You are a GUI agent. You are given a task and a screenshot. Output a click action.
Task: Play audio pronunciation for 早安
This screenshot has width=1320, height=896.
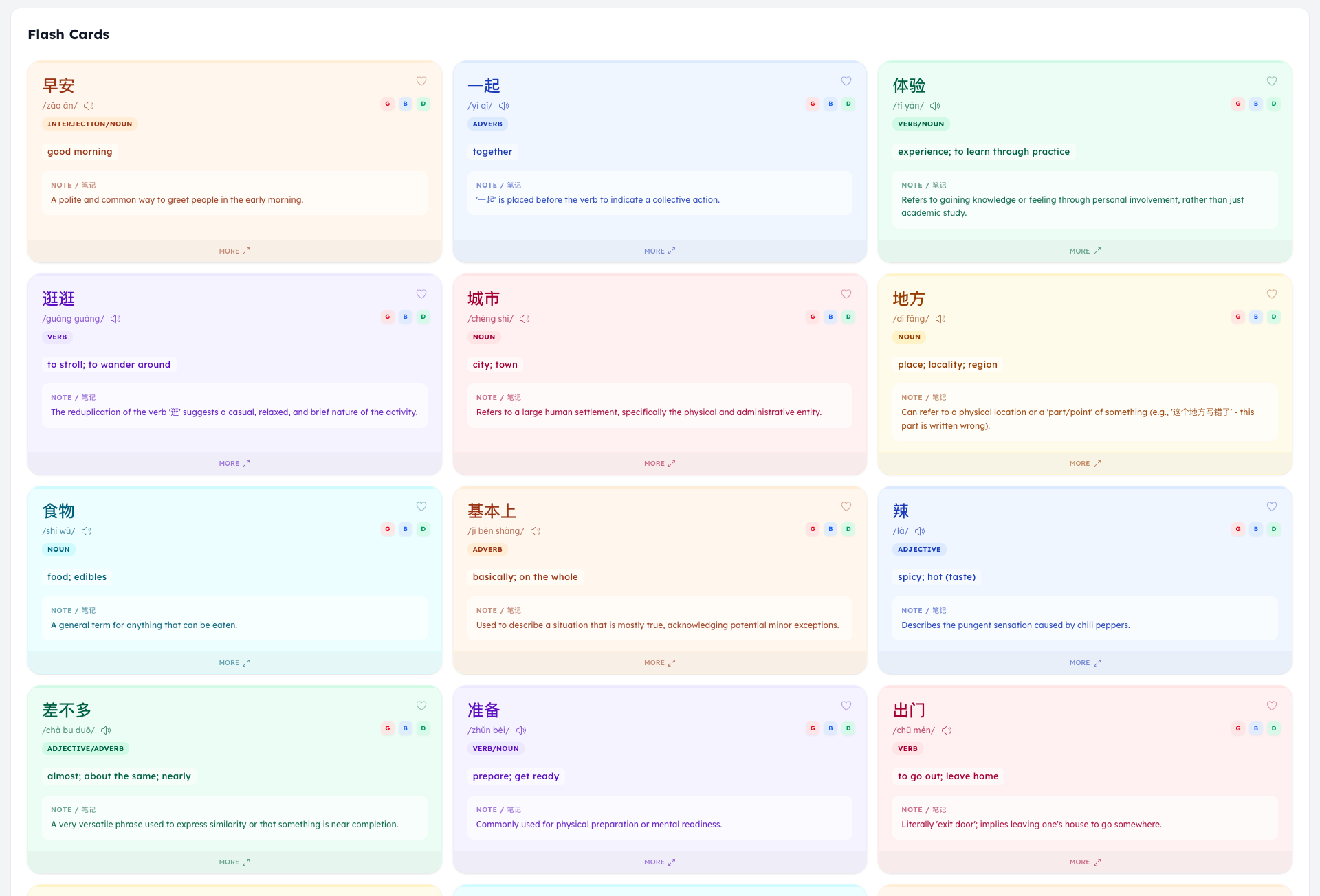pos(89,106)
